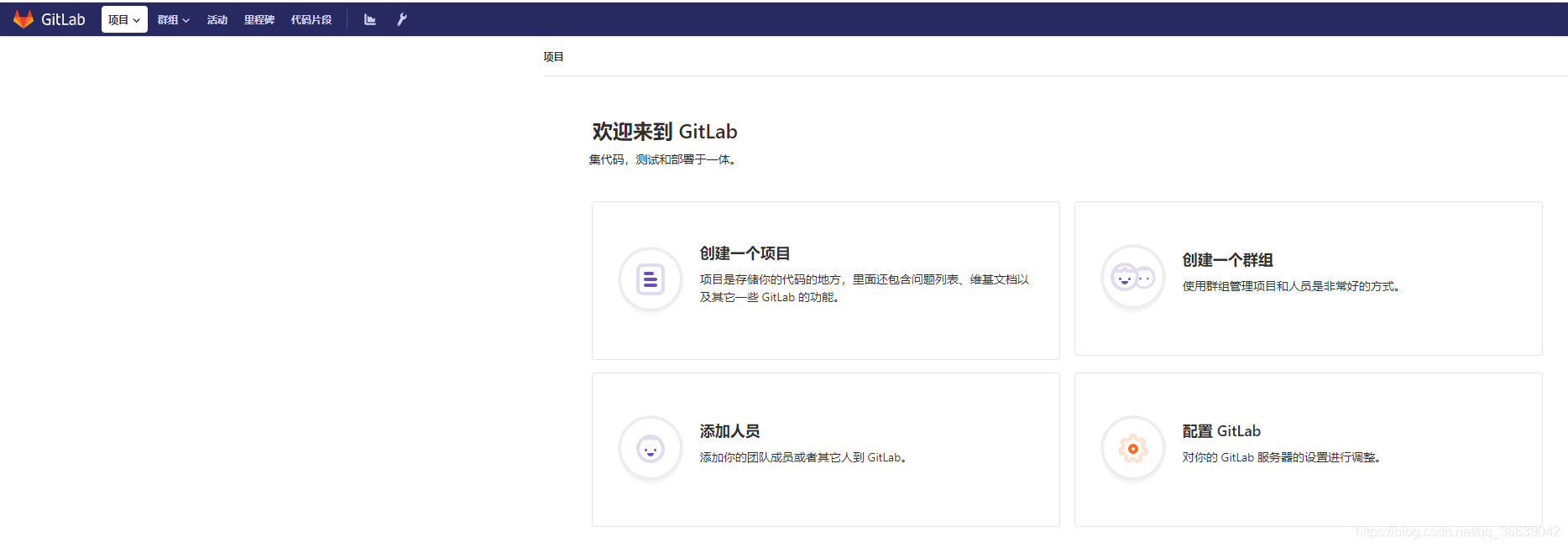
Task: Click the description 对你的 GitLab 服务器的设置进行调整。
Action: click(x=1282, y=457)
